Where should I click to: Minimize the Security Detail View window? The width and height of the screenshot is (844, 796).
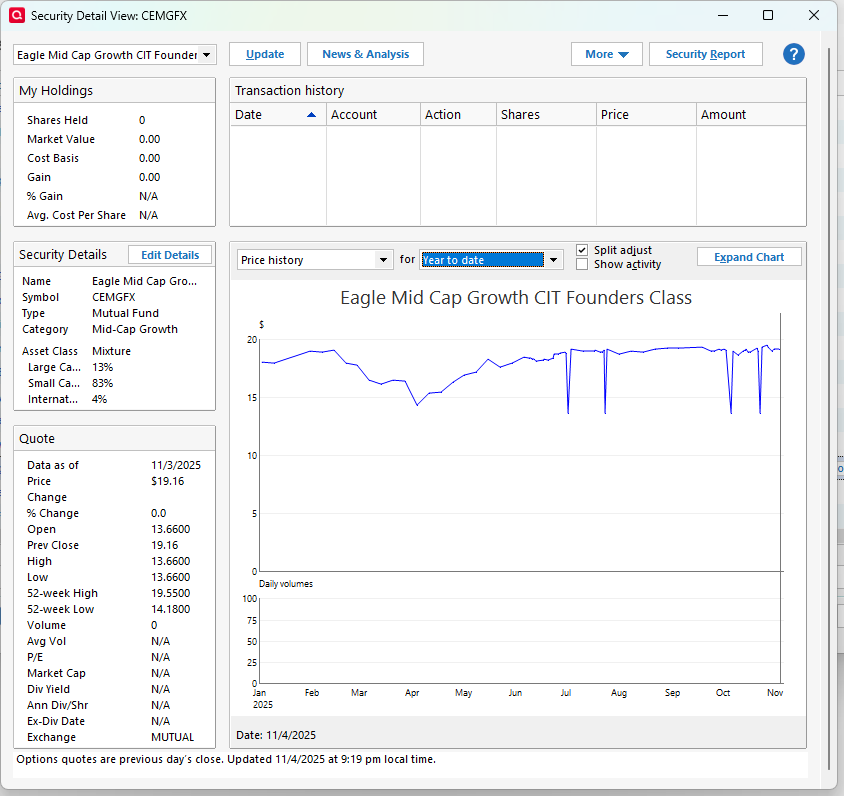point(723,15)
